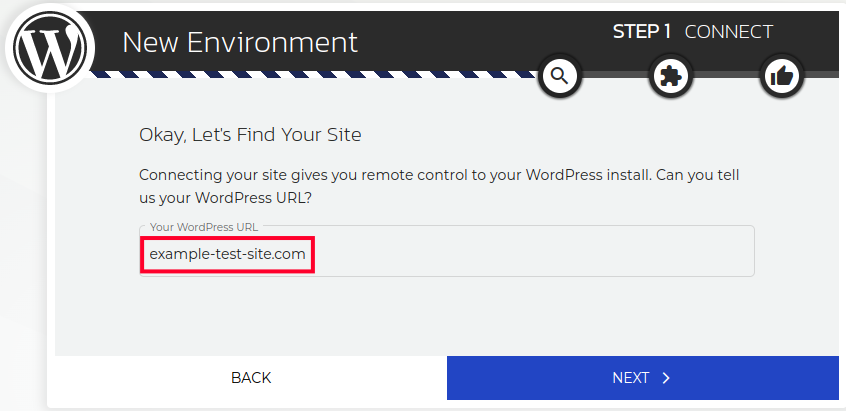
Task: Select the magnifying glass search step icon
Action: point(560,75)
